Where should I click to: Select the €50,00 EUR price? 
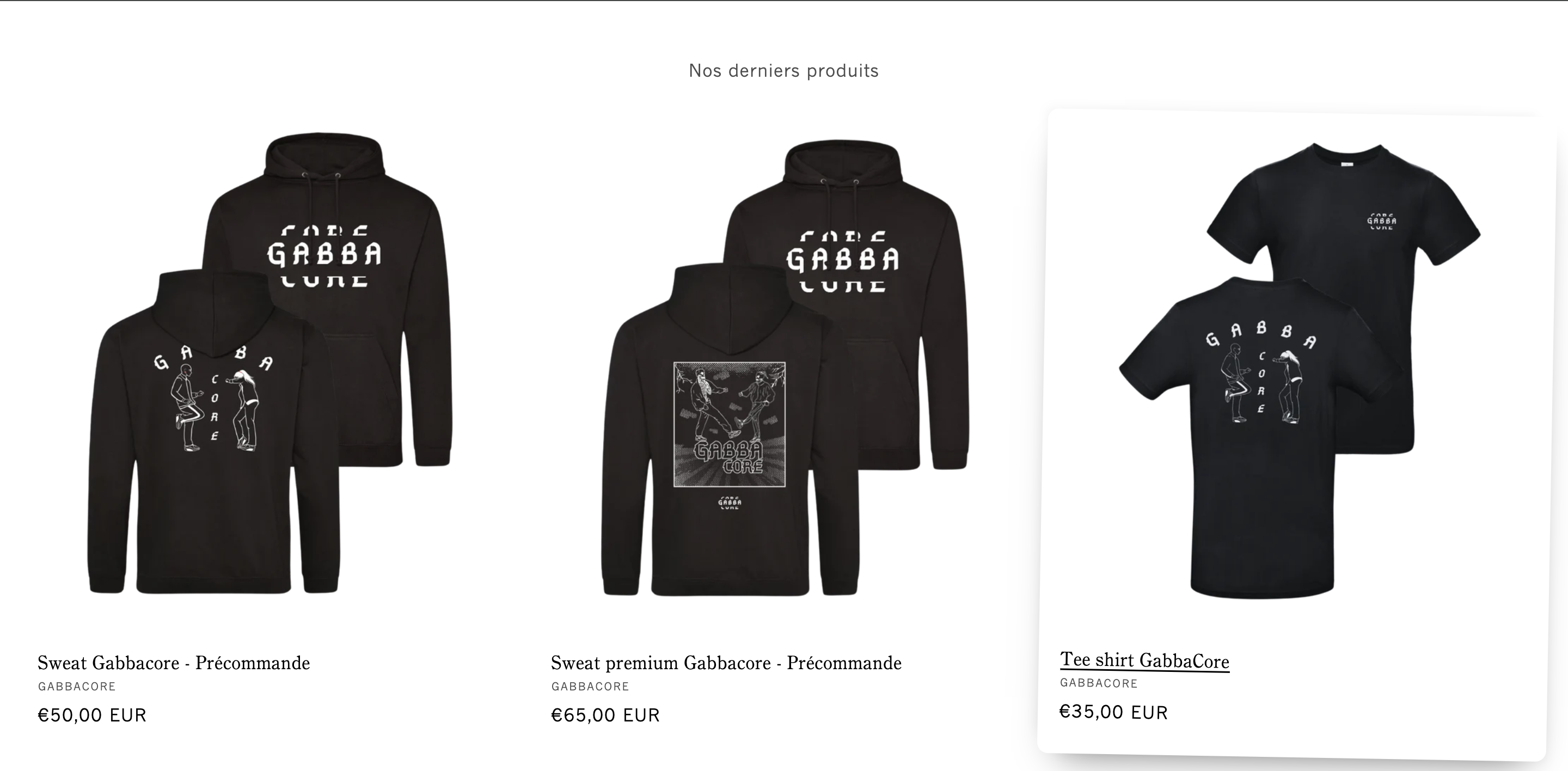(92, 715)
